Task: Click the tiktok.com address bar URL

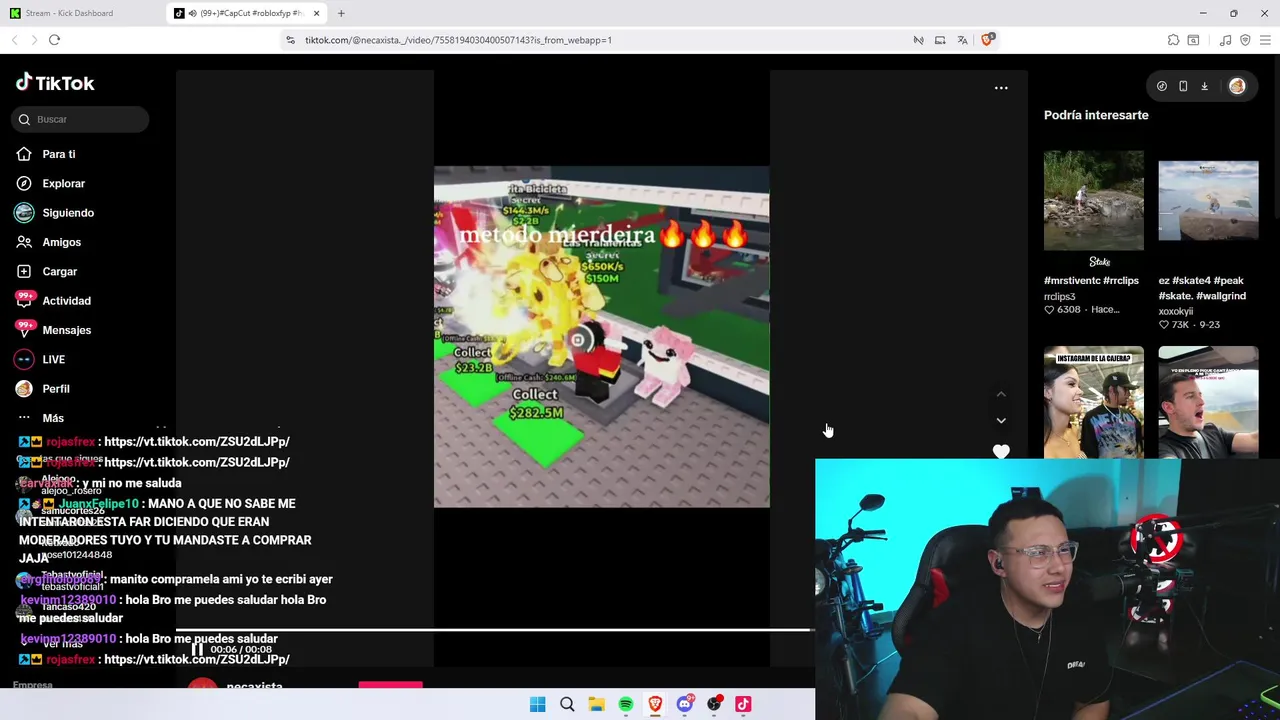Action: click(458, 40)
